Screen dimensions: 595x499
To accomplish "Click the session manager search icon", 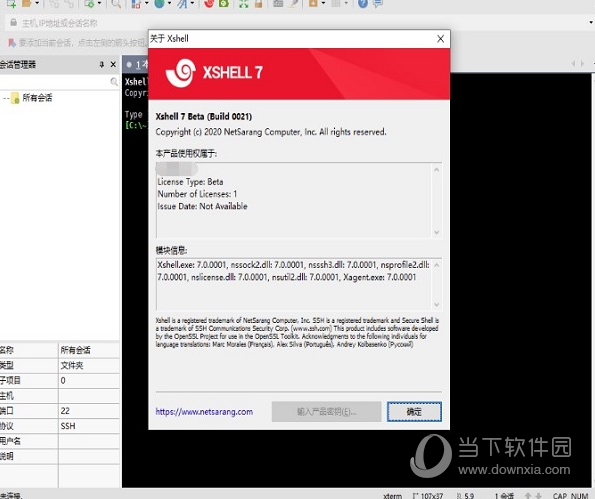I will [113, 82].
